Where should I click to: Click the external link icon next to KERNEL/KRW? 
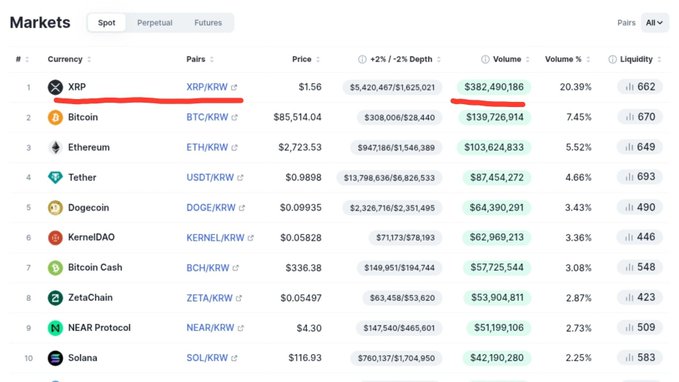click(x=251, y=238)
